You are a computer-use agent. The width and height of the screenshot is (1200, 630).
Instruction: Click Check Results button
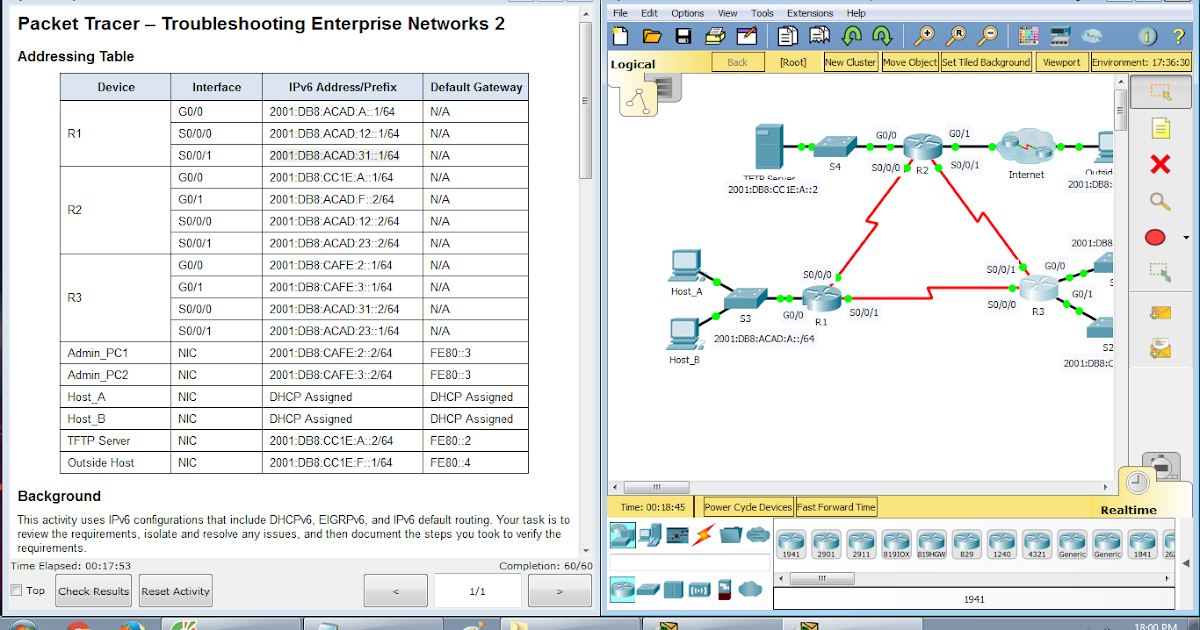coord(94,591)
